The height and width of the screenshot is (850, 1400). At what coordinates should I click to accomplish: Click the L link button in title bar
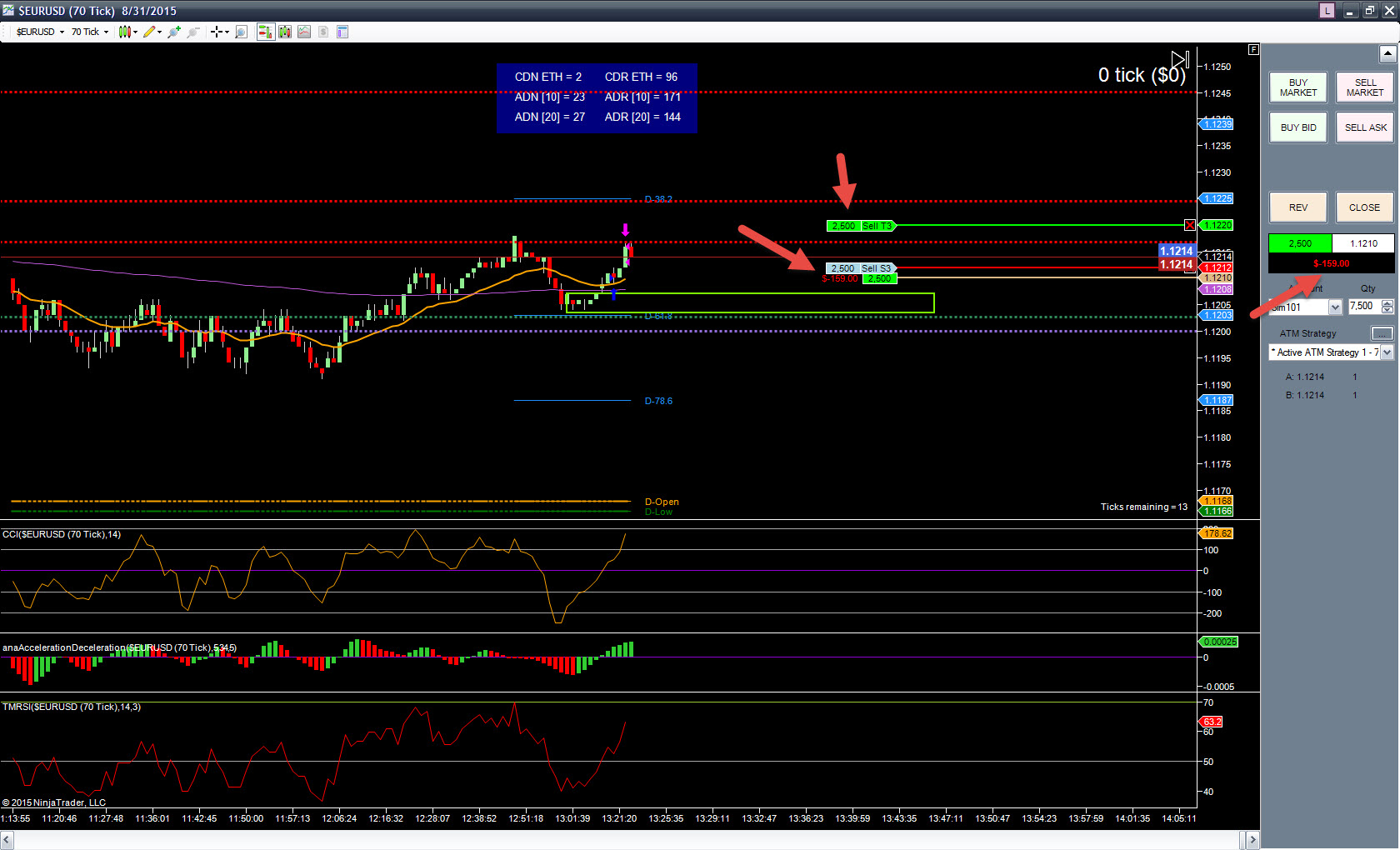[x=1327, y=11]
